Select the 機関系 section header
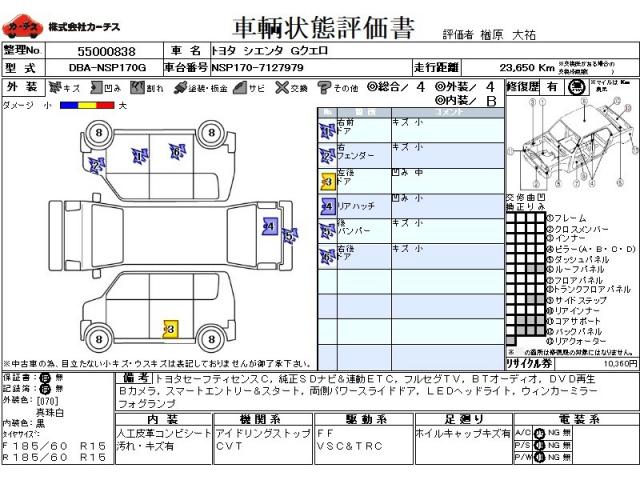The image size is (640, 480). 262,420
